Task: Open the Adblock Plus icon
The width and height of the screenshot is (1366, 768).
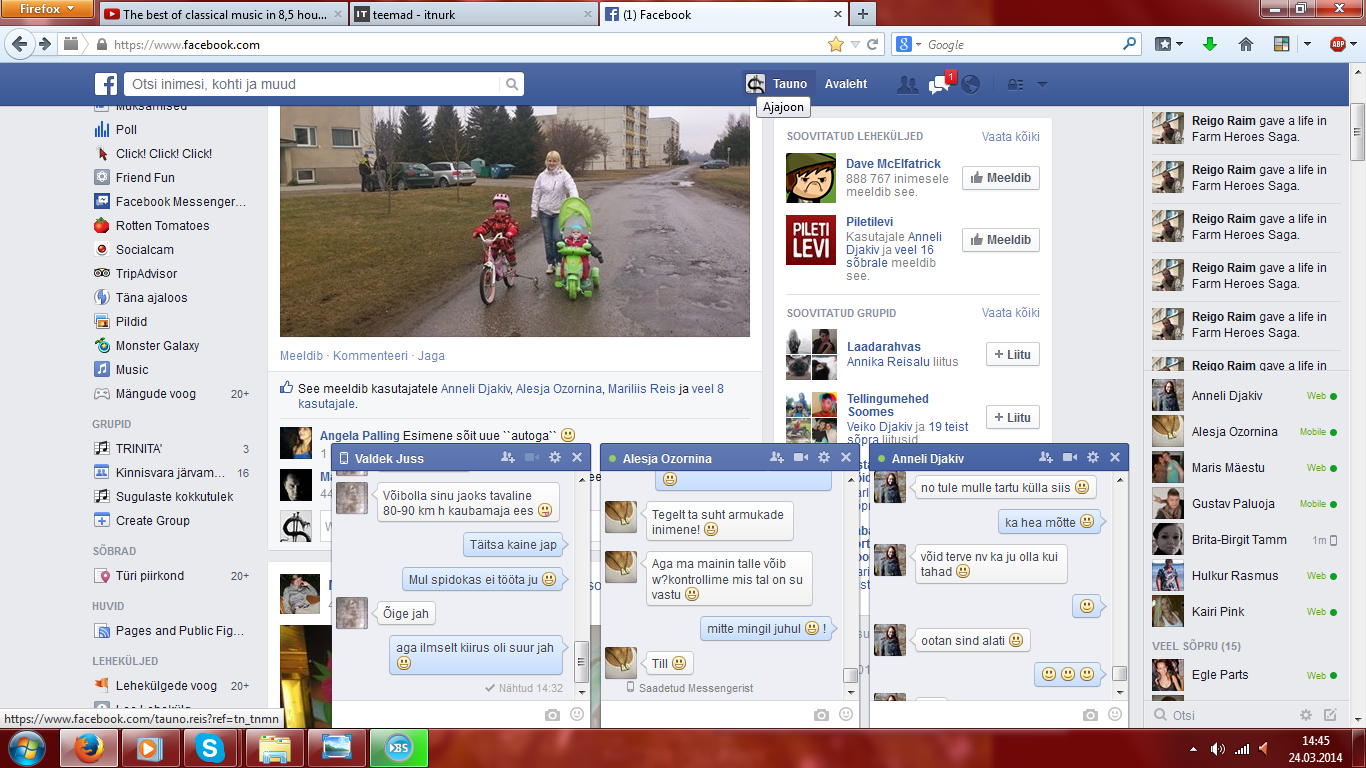Action: (1337, 44)
